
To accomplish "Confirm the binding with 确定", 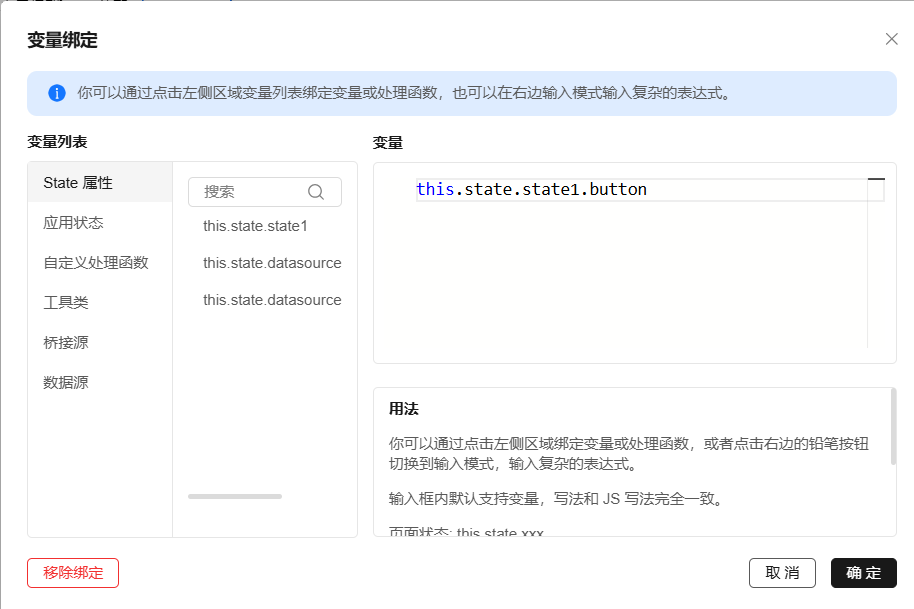I will tap(863, 573).
